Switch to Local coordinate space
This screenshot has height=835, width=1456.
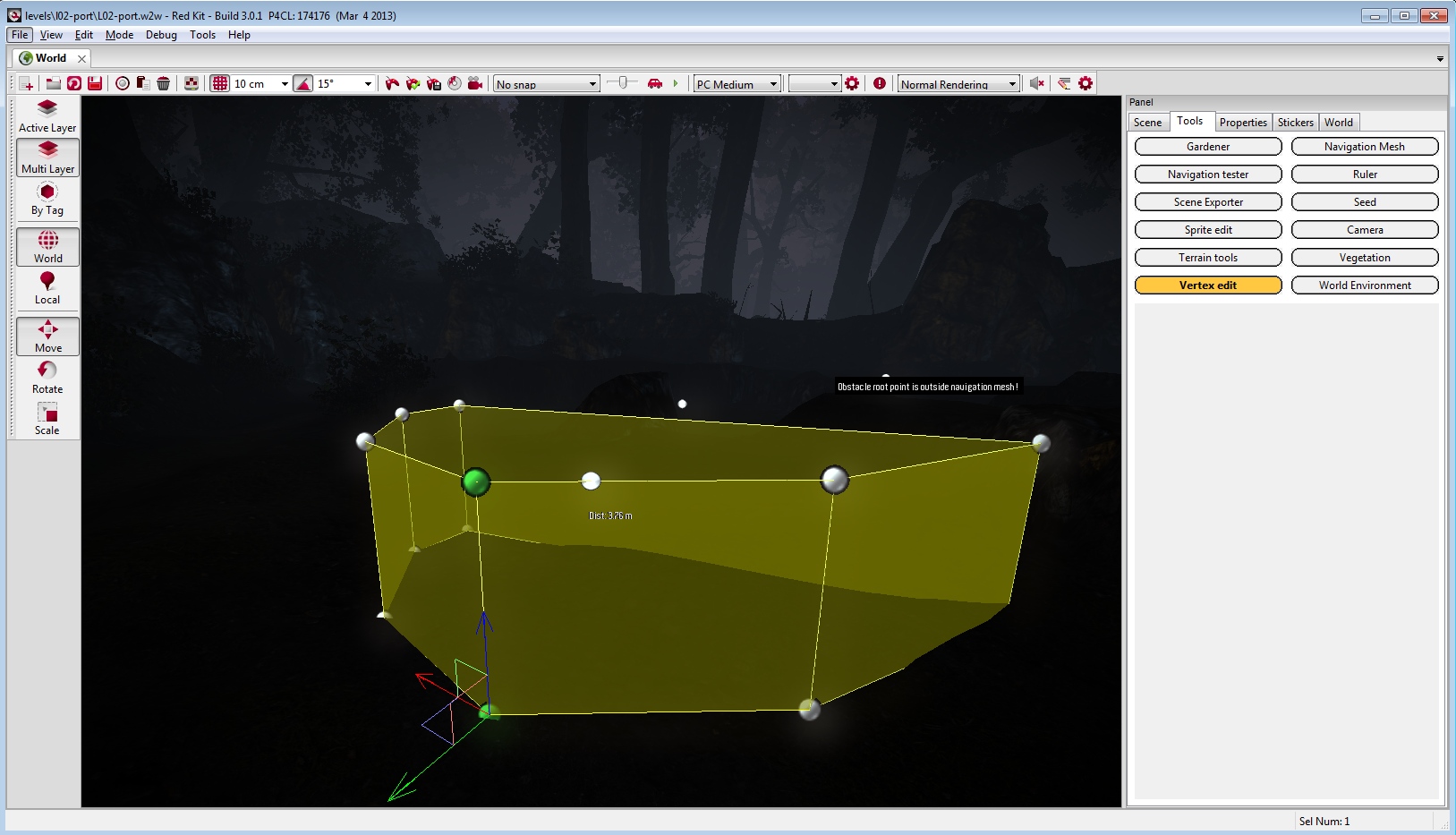(x=47, y=288)
